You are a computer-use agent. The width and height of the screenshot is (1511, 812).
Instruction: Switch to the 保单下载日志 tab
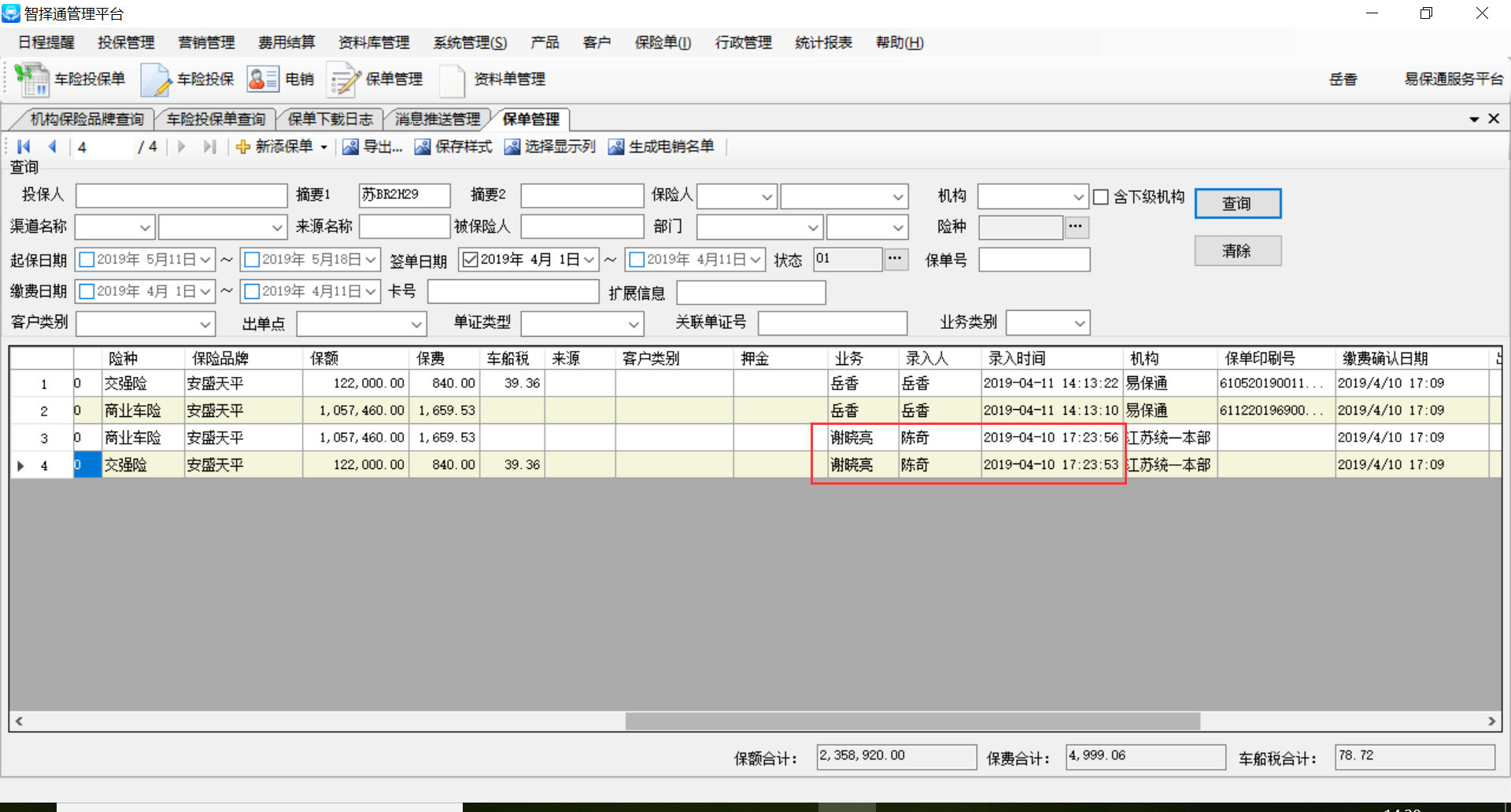(x=330, y=119)
